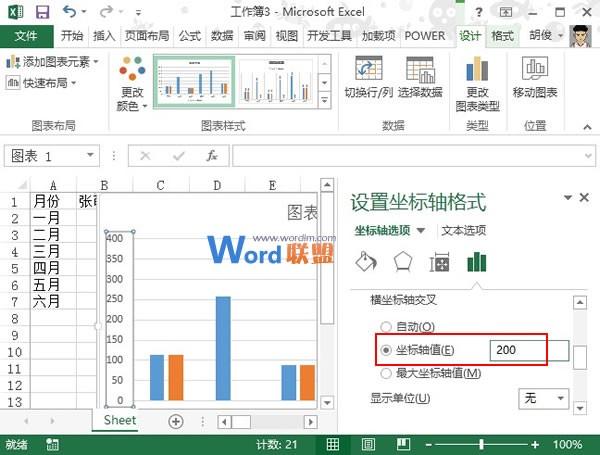600x455 pixels.
Task: Expand chart styles gallery more arrow
Action: (324, 101)
